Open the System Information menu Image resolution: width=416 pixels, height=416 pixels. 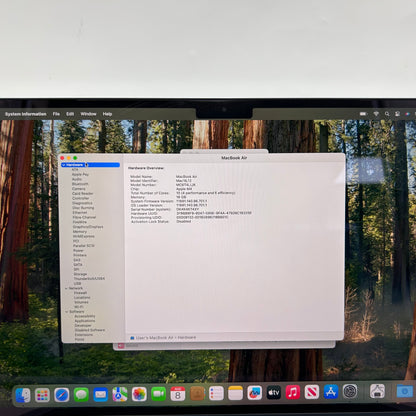pyautogui.click(x=26, y=114)
